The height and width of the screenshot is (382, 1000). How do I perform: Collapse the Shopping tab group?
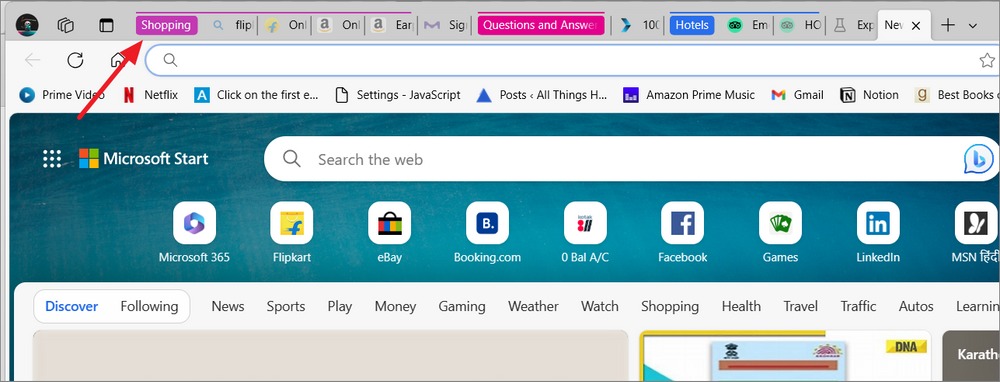click(166, 26)
